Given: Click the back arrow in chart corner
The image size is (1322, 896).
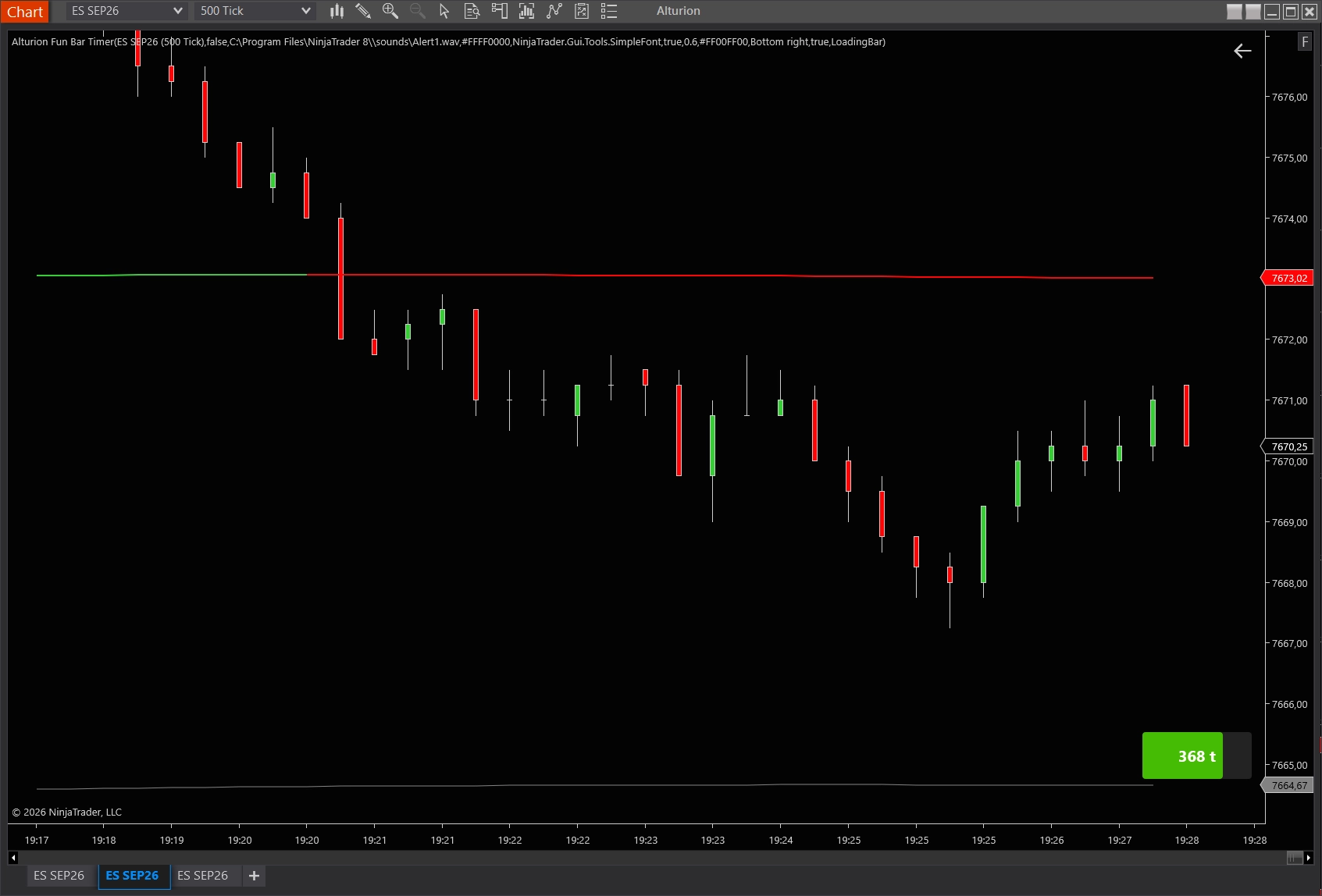Looking at the screenshot, I should click(1242, 51).
